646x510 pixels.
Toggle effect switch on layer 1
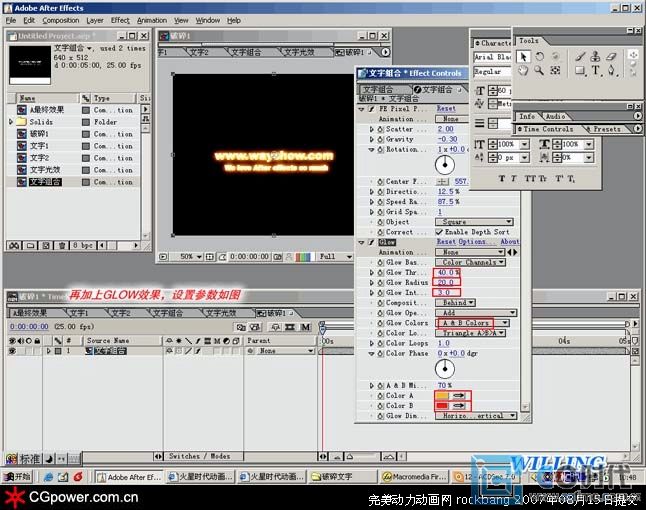coord(198,351)
